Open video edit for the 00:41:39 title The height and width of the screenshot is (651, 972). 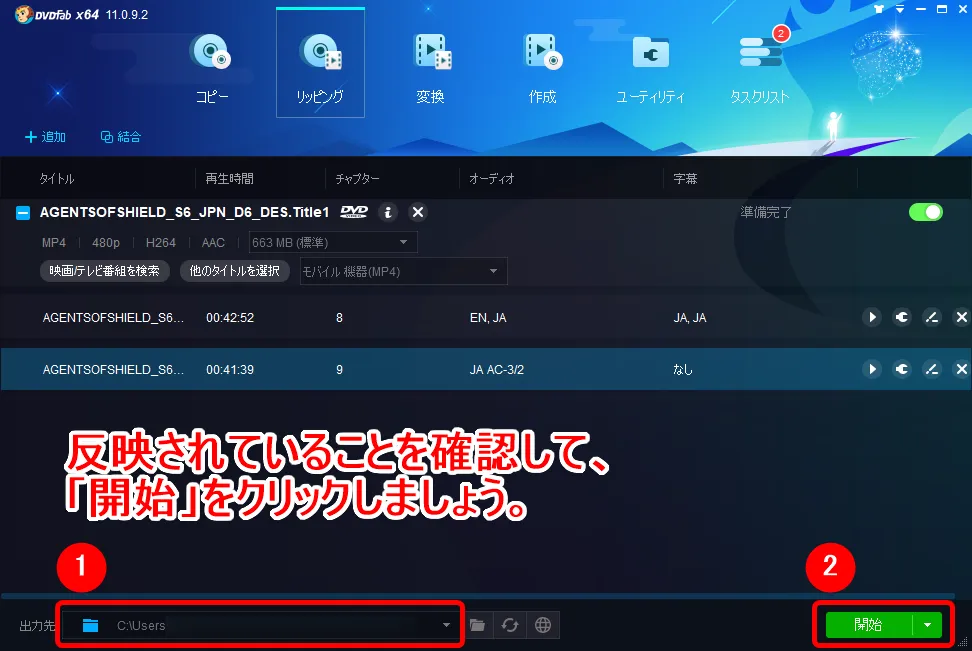click(932, 370)
